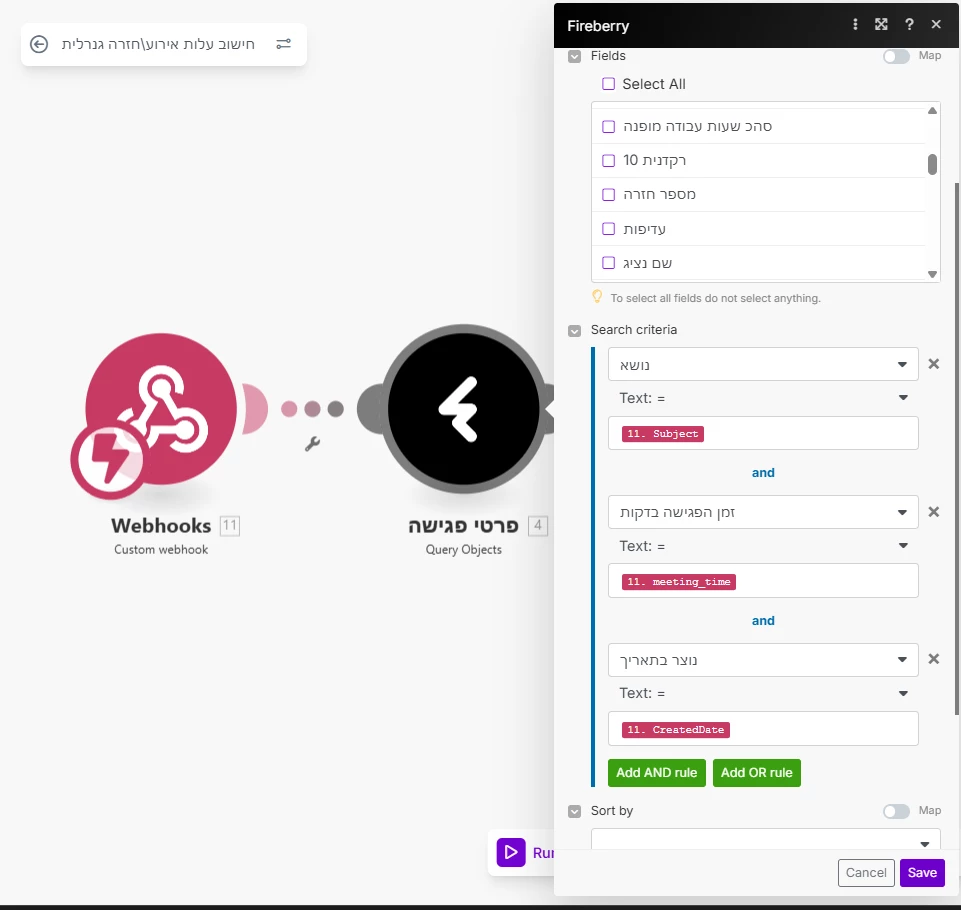Collapse the Sort by section
Image resolution: width=961 pixels, height=910 pixels.
pyautogui.click(x=574, y=811)
